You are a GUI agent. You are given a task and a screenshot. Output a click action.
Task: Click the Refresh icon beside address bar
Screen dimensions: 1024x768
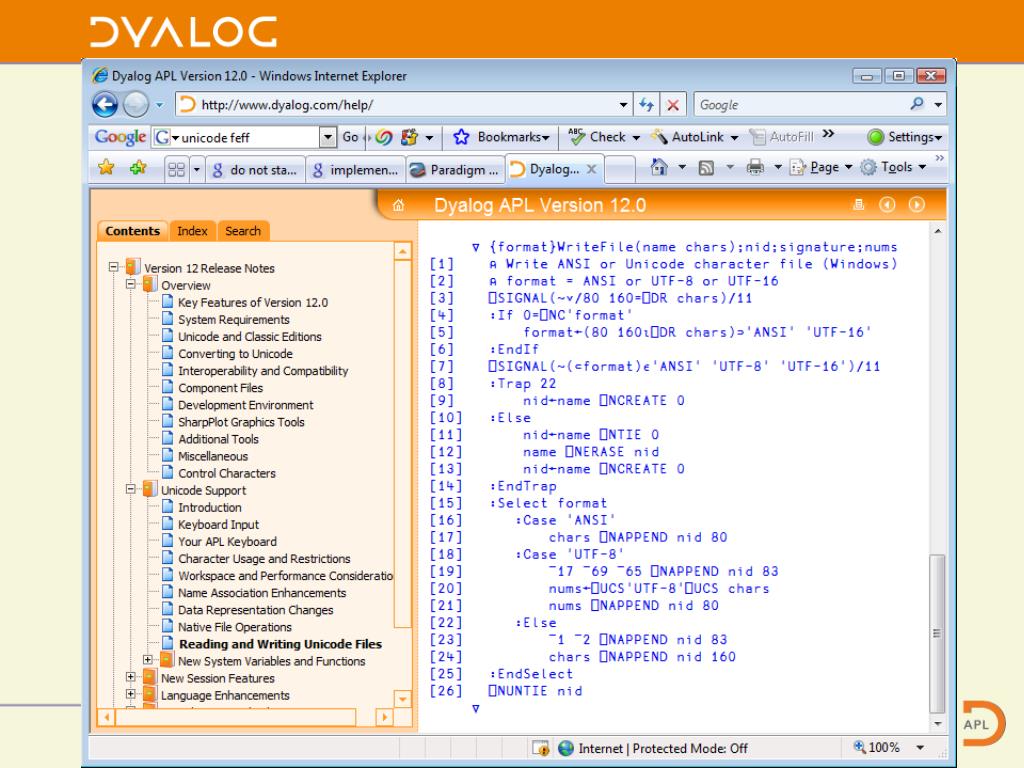click(x=647, y=104)
